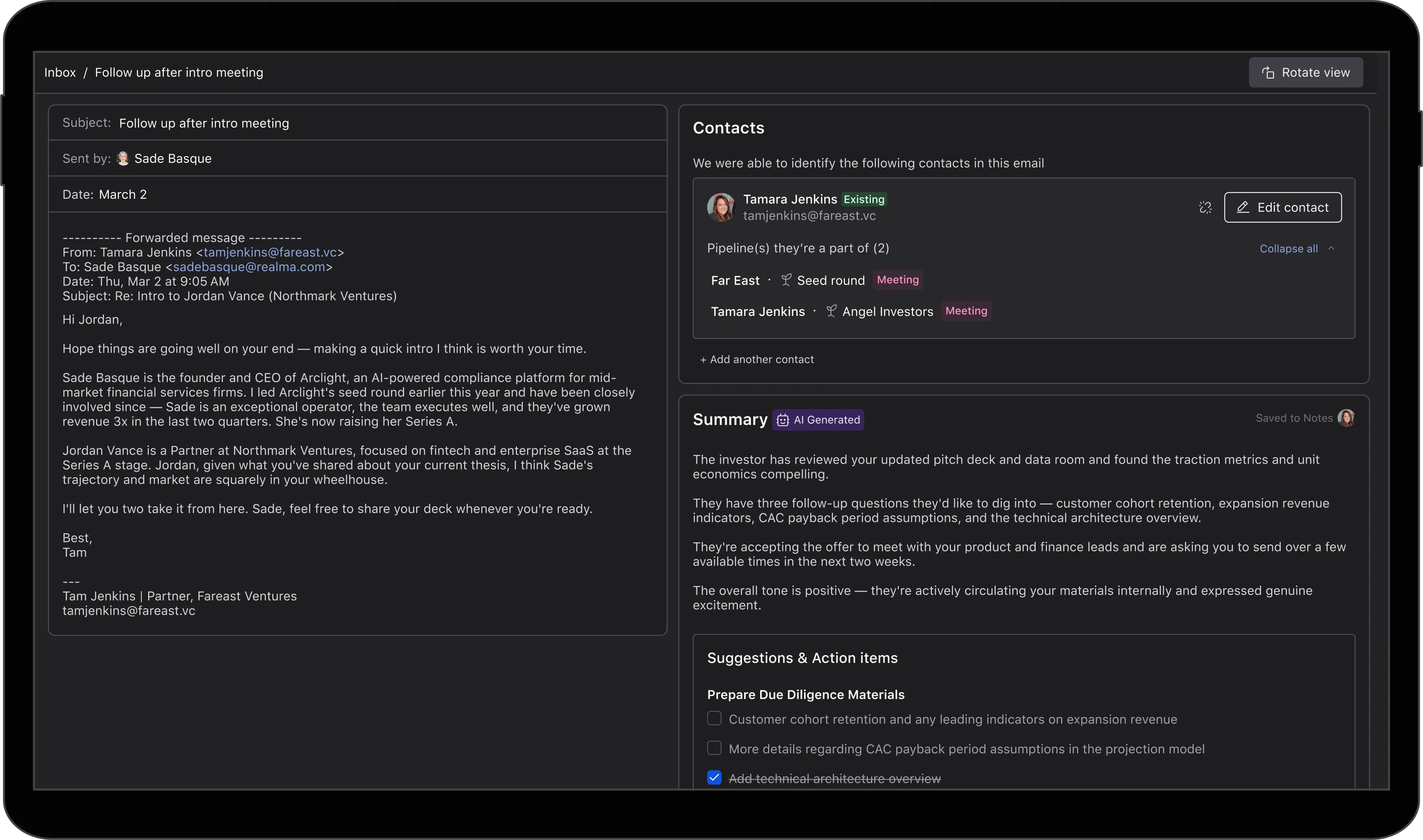This screenshot has height=840, width=1423.
Task: Click 'Saved to Notes' label
Action: (1294, 418)
